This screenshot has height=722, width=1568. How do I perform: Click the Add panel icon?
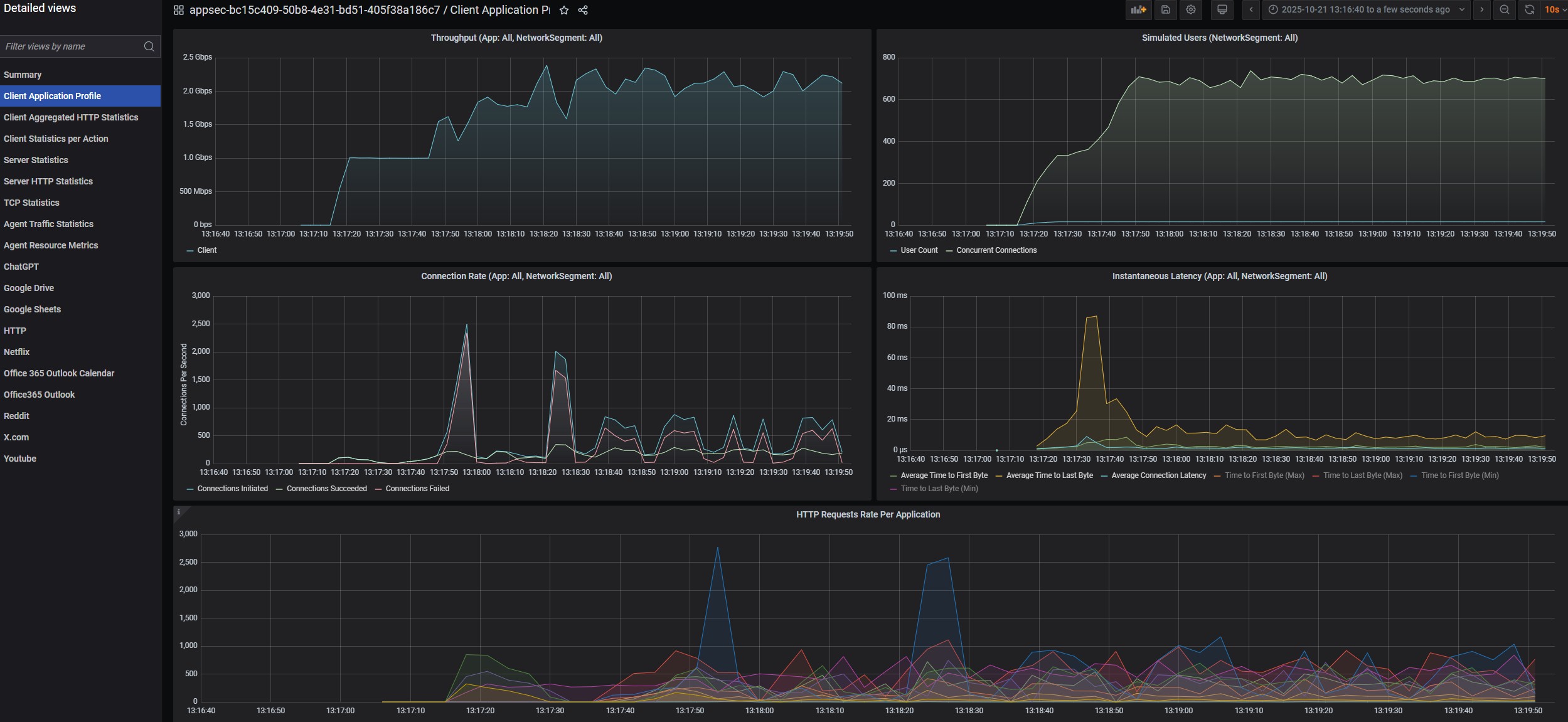point(1138,9)
